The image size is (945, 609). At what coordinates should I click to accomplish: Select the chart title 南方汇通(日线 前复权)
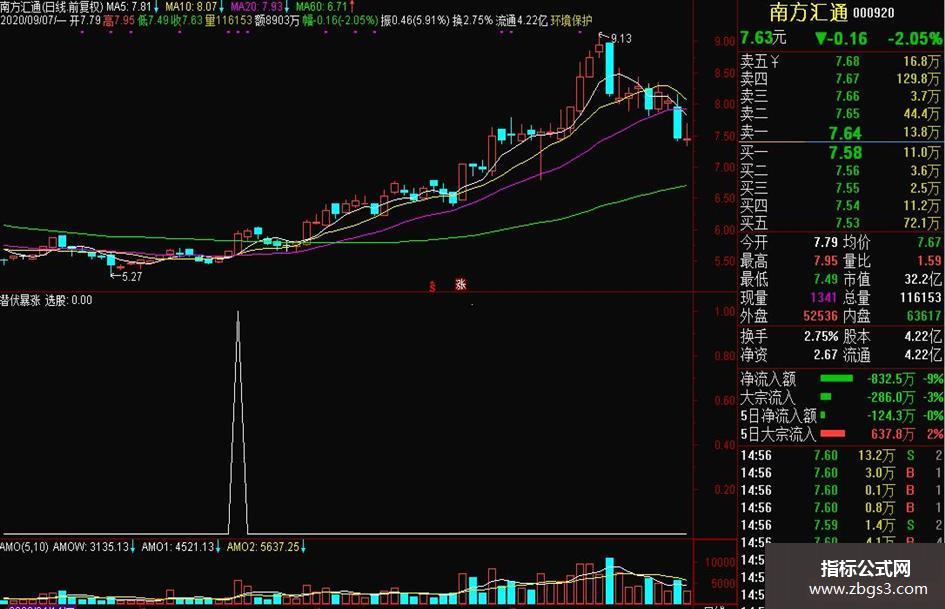52,7
